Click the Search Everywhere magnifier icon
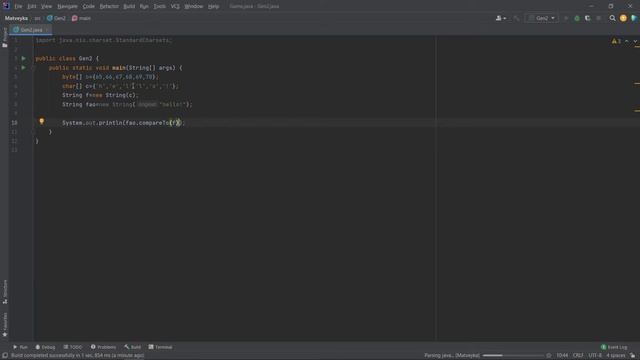This screenshot has width=640, height=360. point(612,18)
